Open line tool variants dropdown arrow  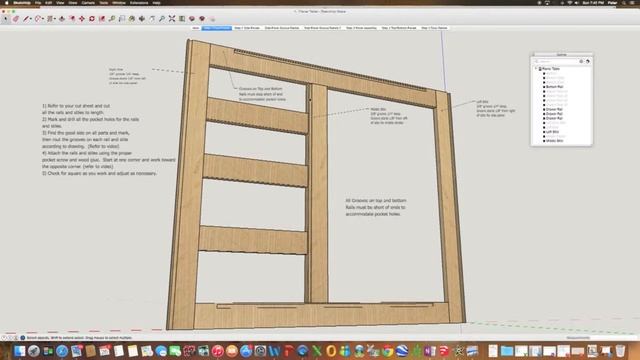tap(31, 19)
